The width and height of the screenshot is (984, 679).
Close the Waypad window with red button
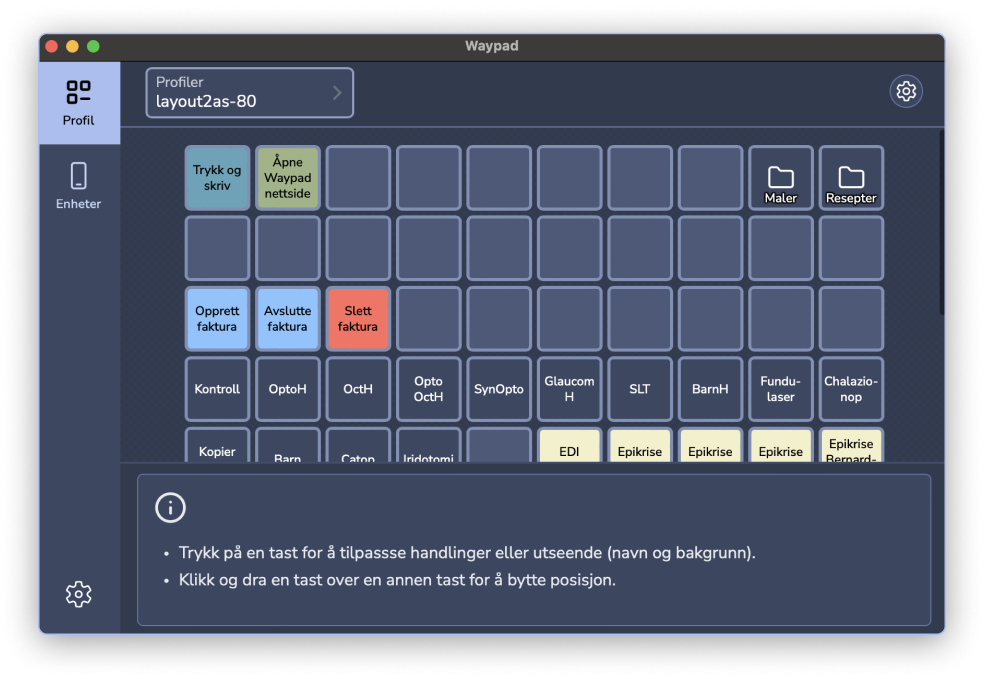(51, 46)
